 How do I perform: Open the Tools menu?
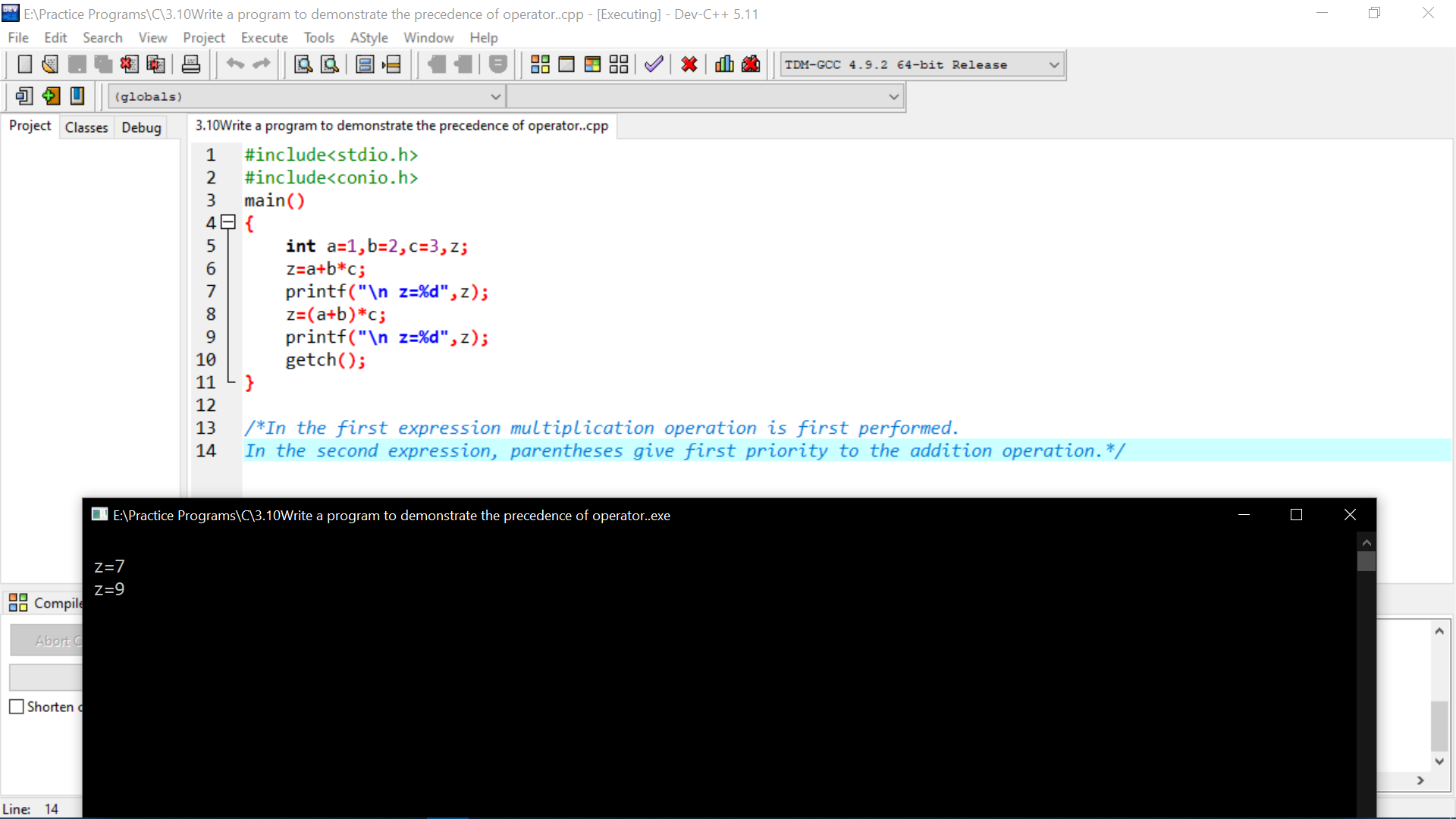pos(318,37)
